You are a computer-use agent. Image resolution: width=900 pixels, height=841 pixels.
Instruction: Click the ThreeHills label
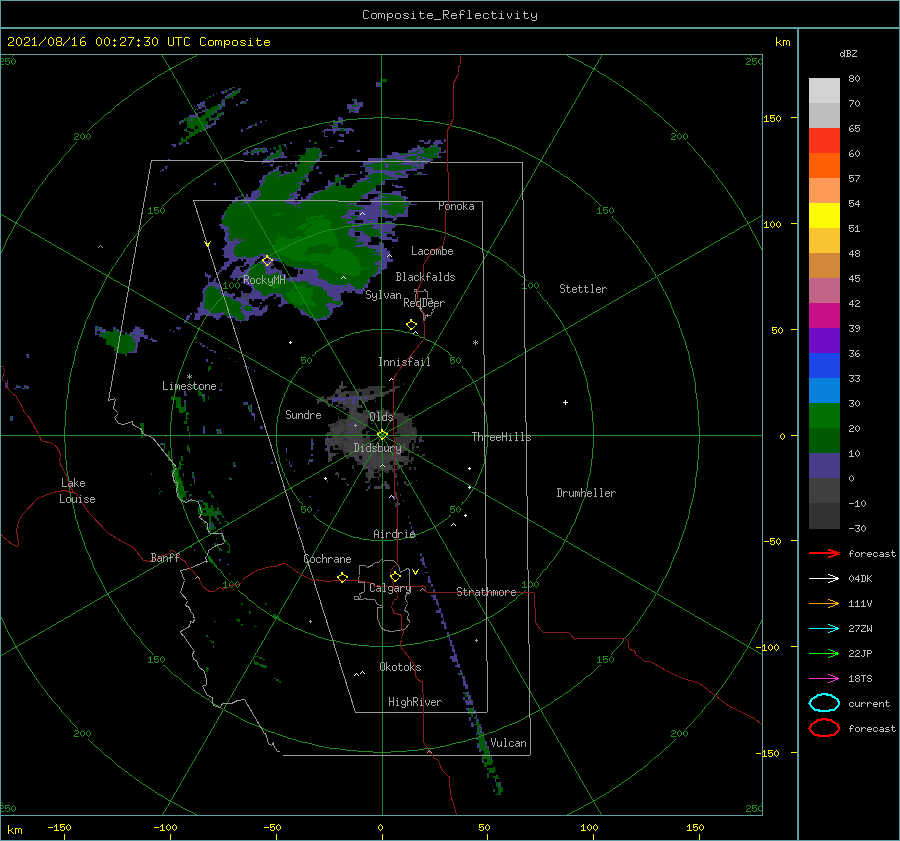click(501, 437)
